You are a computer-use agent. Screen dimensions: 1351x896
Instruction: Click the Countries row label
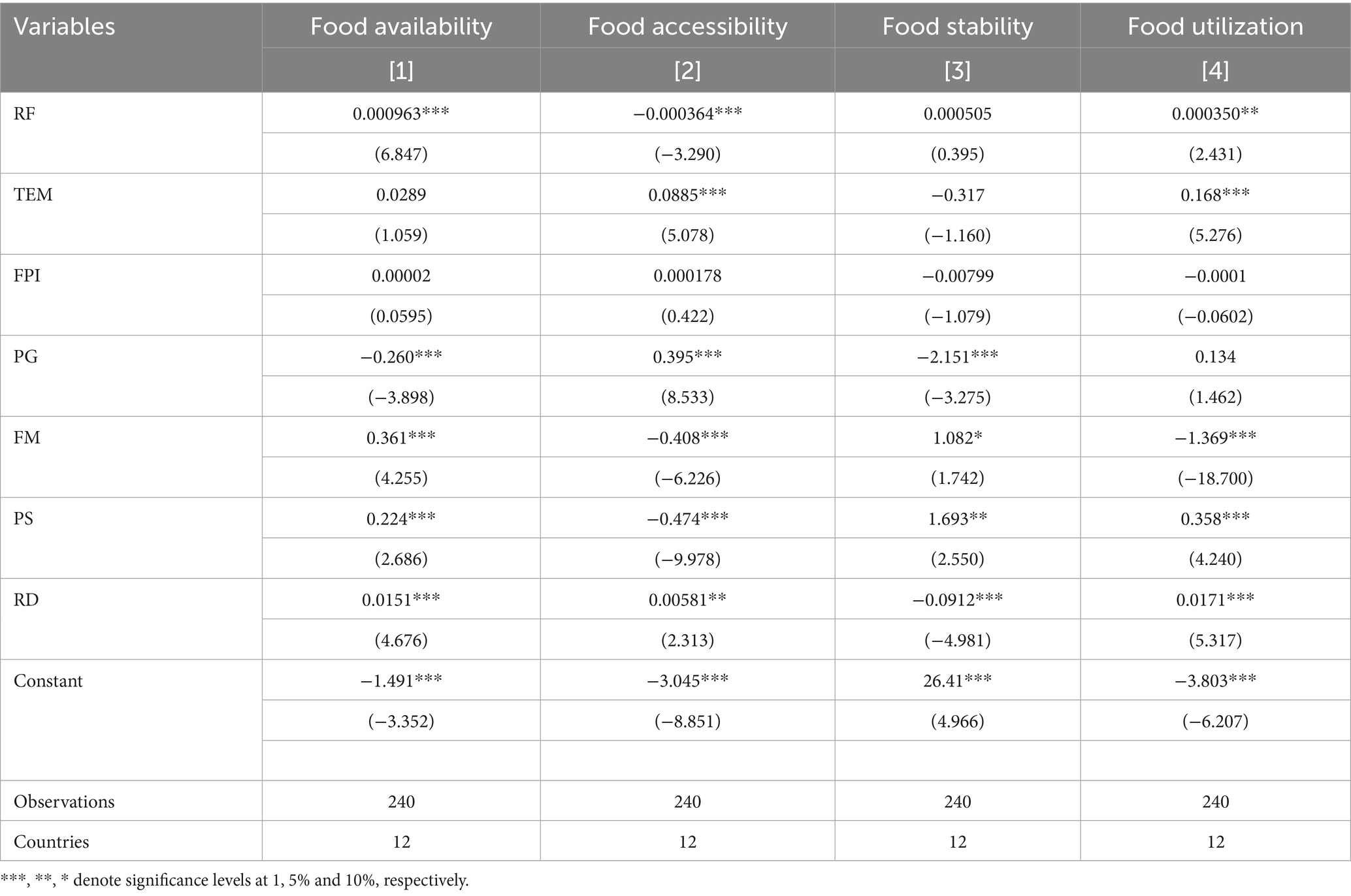51,841
